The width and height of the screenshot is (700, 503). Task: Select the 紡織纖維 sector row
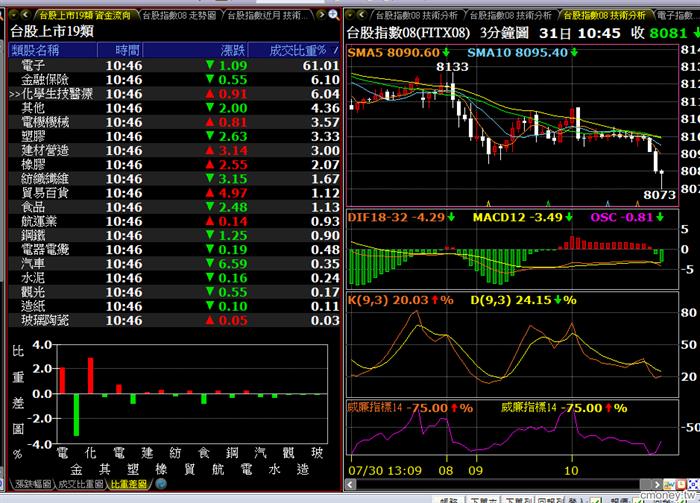(174, 179)
